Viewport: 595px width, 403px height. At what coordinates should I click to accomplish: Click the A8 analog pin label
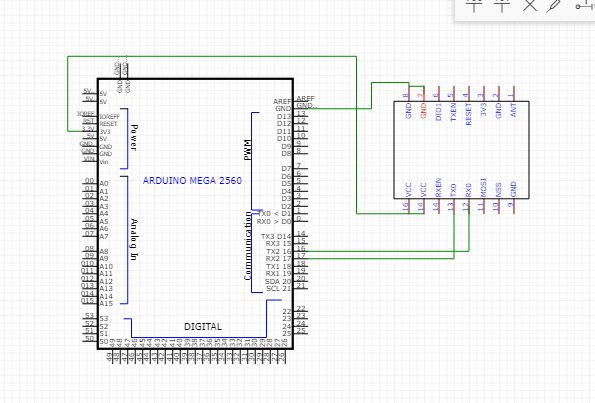coord(104,251)
